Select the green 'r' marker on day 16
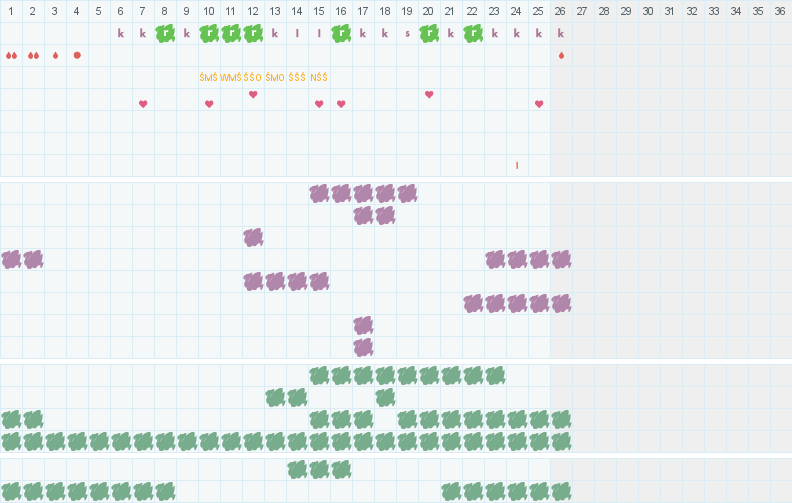This screenshot has height=503, width=792. tap(341, 33)
